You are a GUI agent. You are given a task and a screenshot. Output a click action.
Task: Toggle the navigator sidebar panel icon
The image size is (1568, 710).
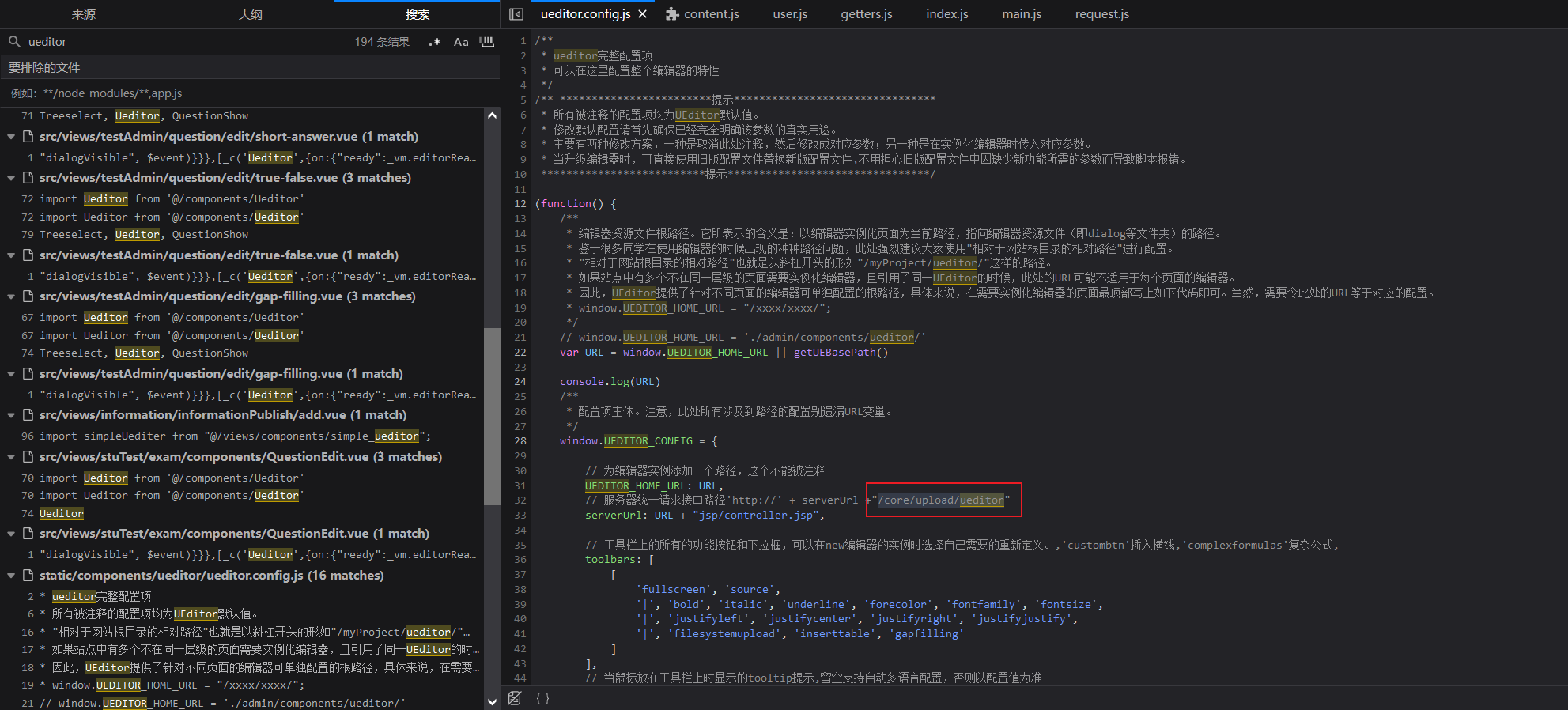coord(516,14)
